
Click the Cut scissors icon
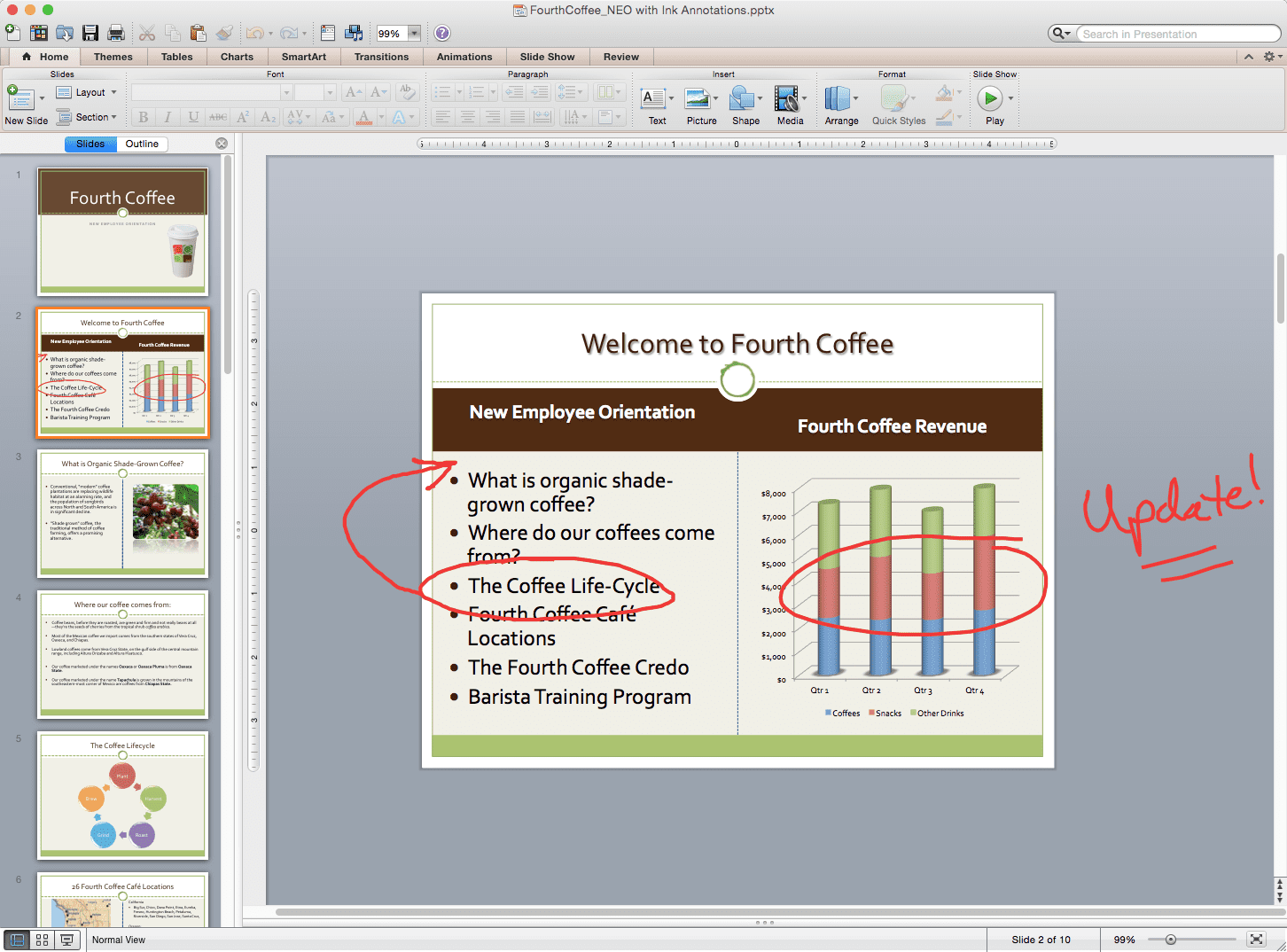[x=147, y=33]
